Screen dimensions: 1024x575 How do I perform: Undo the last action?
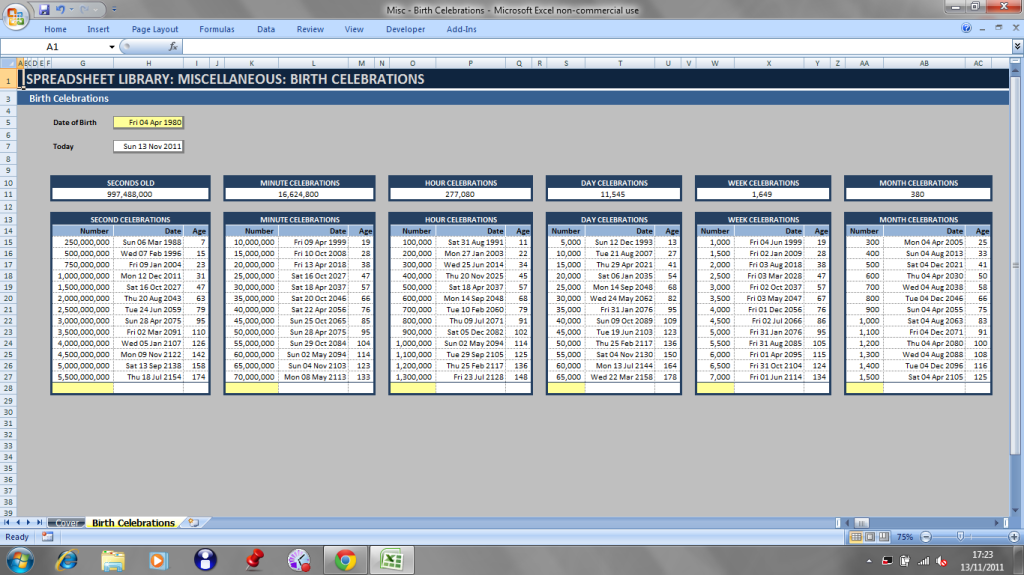[x=61, y=9]
